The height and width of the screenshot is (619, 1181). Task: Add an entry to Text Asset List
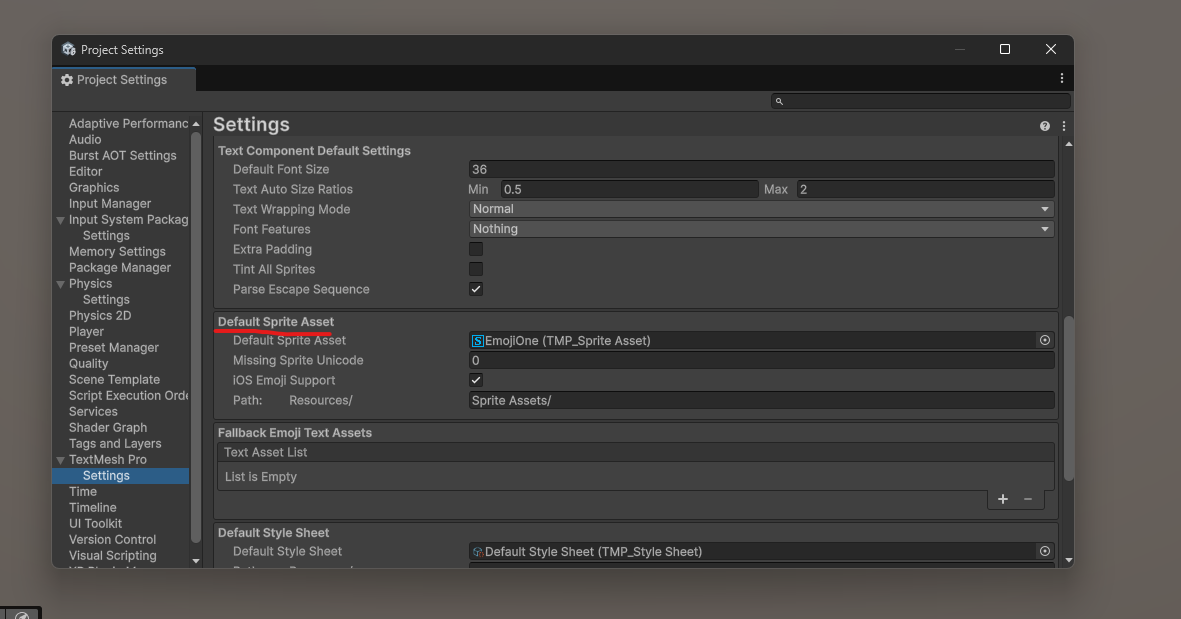1002,499
